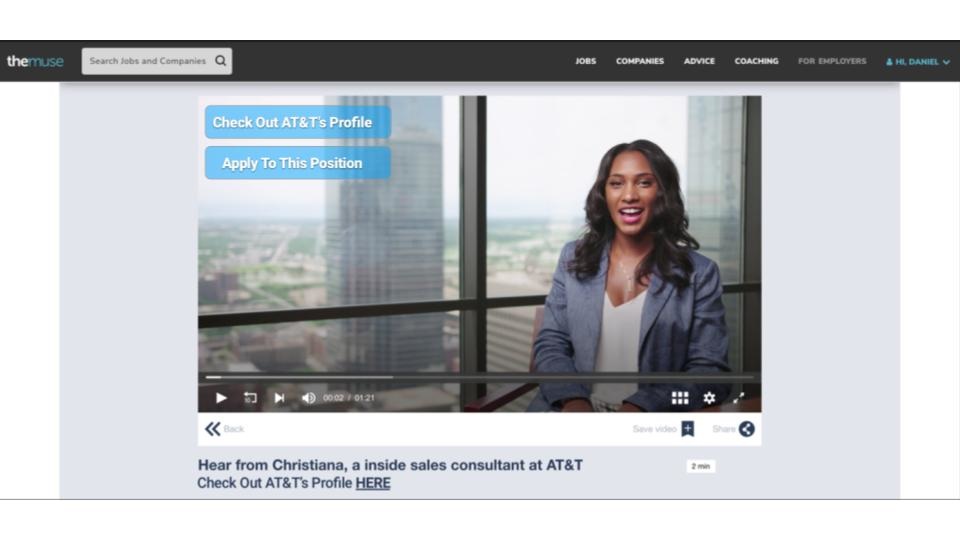Click the video timestamp 00:02 / 01:21
960x540 pixels.
click(348, 398)
